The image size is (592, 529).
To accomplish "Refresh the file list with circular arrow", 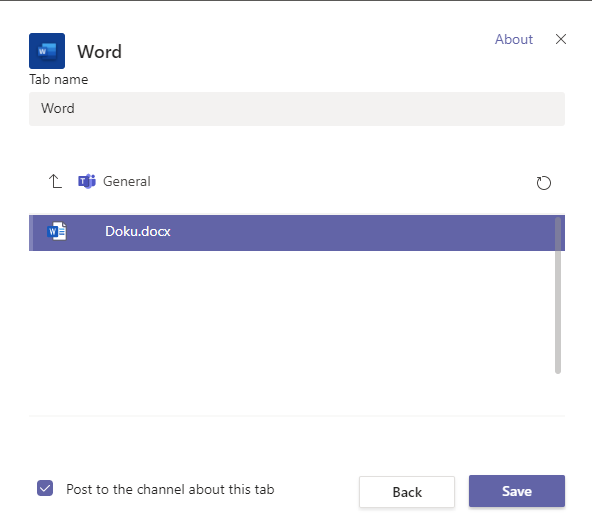I will click(x=544, y=183).
